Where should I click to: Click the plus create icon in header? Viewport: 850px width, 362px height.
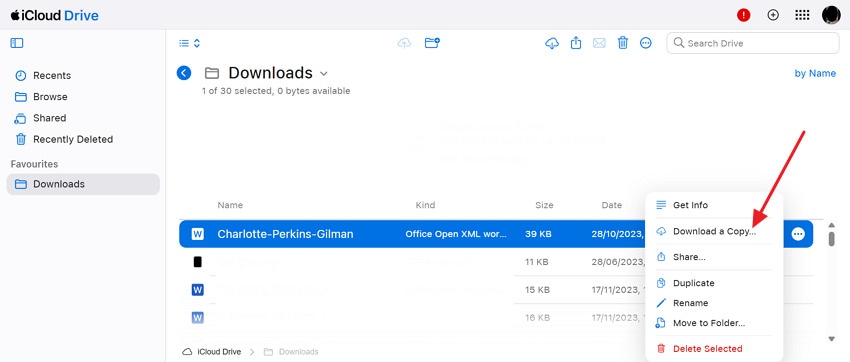click(x=773, y=15)
